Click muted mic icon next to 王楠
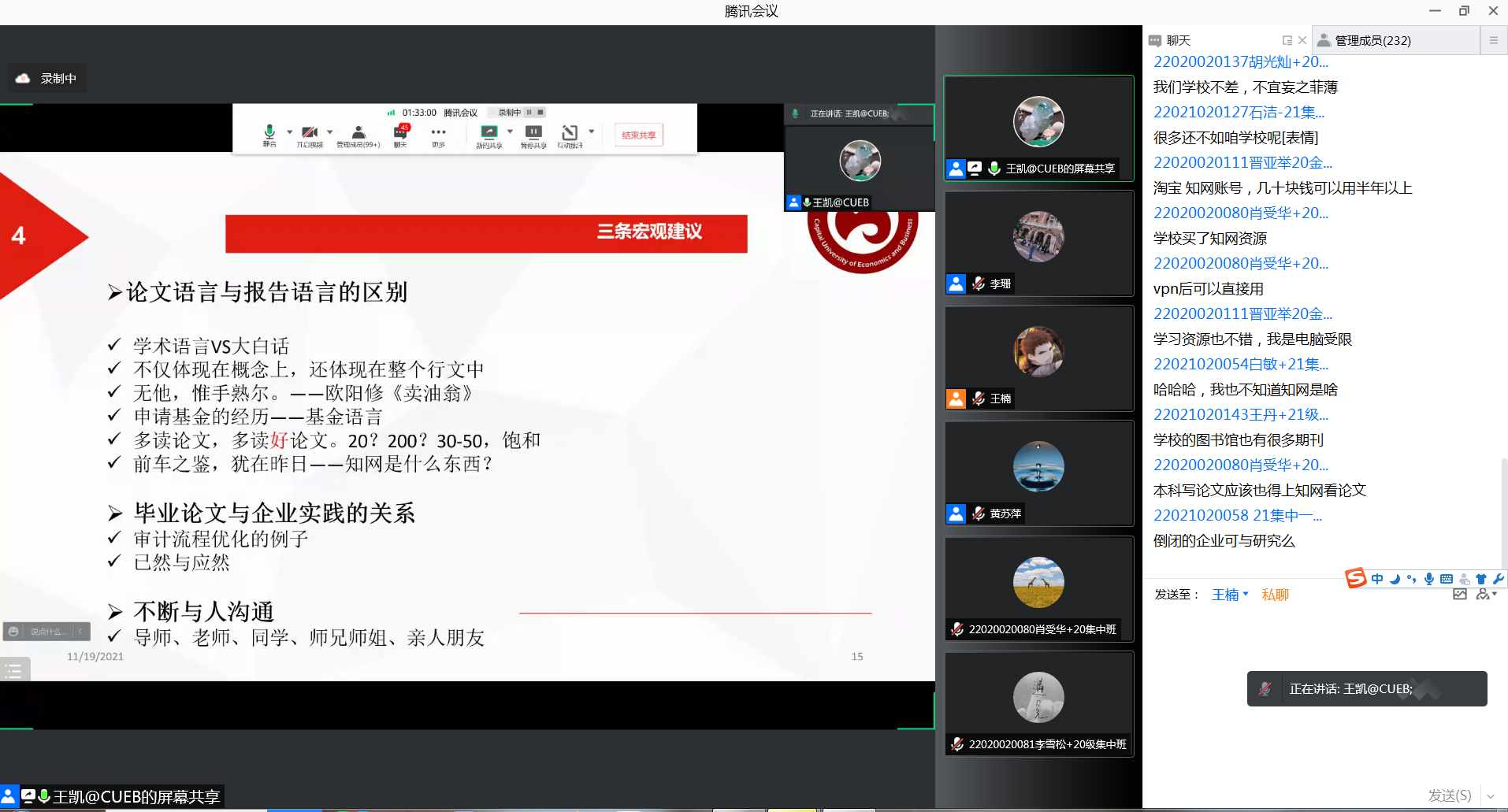 (x=978, y=399)
